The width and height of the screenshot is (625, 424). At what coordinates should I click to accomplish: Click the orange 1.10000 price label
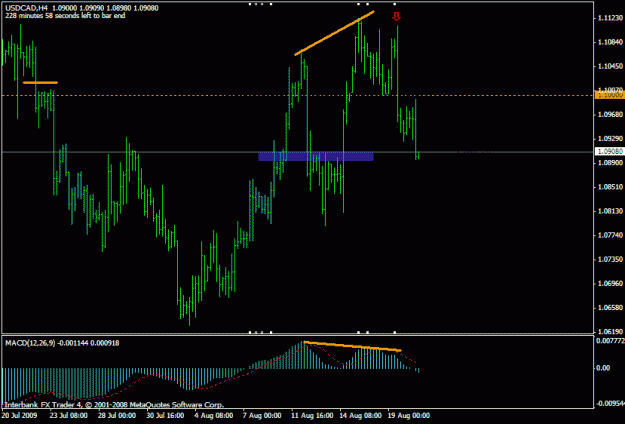click(x=609, y=95)
